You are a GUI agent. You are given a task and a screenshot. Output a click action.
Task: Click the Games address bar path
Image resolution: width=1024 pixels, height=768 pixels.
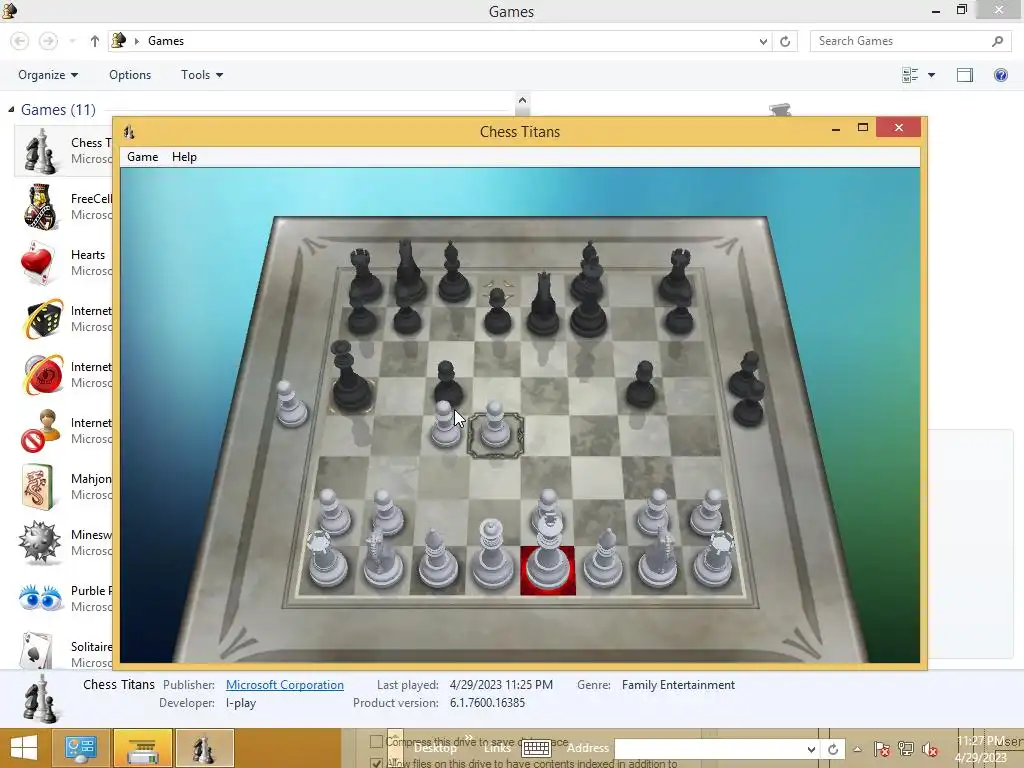pos(166,41)
